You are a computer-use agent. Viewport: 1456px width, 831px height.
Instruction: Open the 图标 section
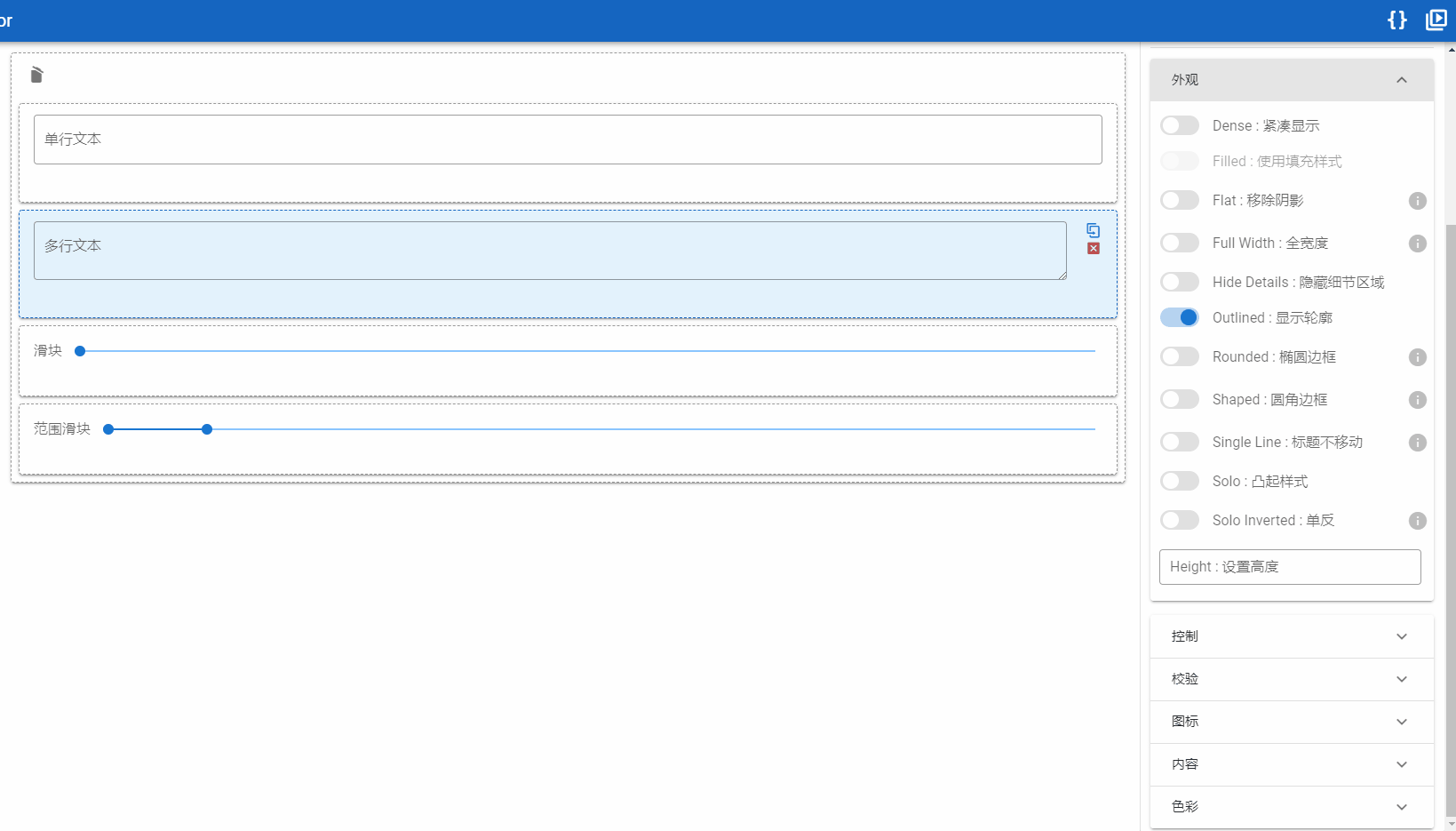(1292, 722)
